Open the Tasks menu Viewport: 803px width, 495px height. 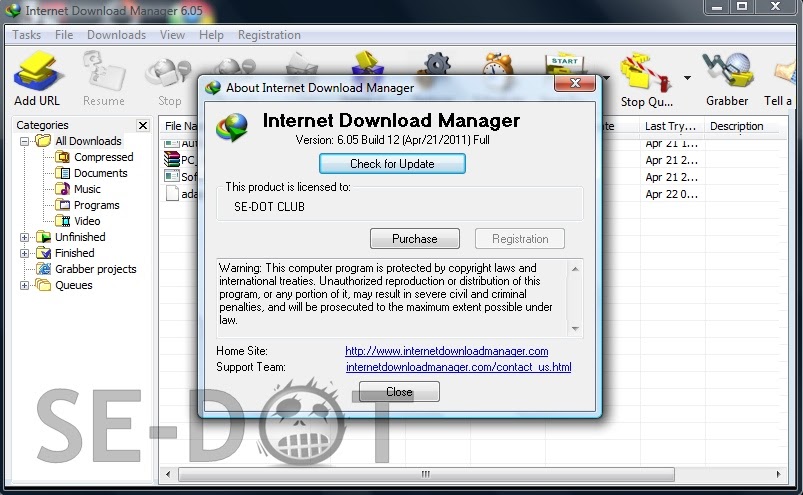click(x=27, y=35)
